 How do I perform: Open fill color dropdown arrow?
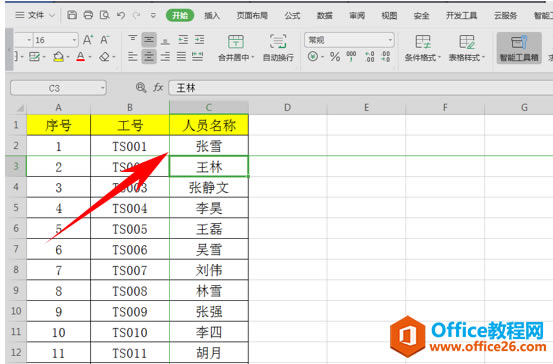point(68,57)
